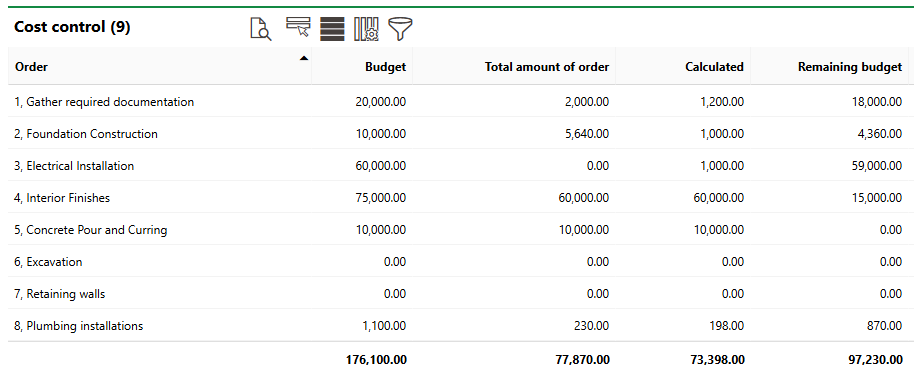Viewport: 914px width, 376px height.
Task: Click Excavation budget 0.00
Action: (x=395, y=262)
